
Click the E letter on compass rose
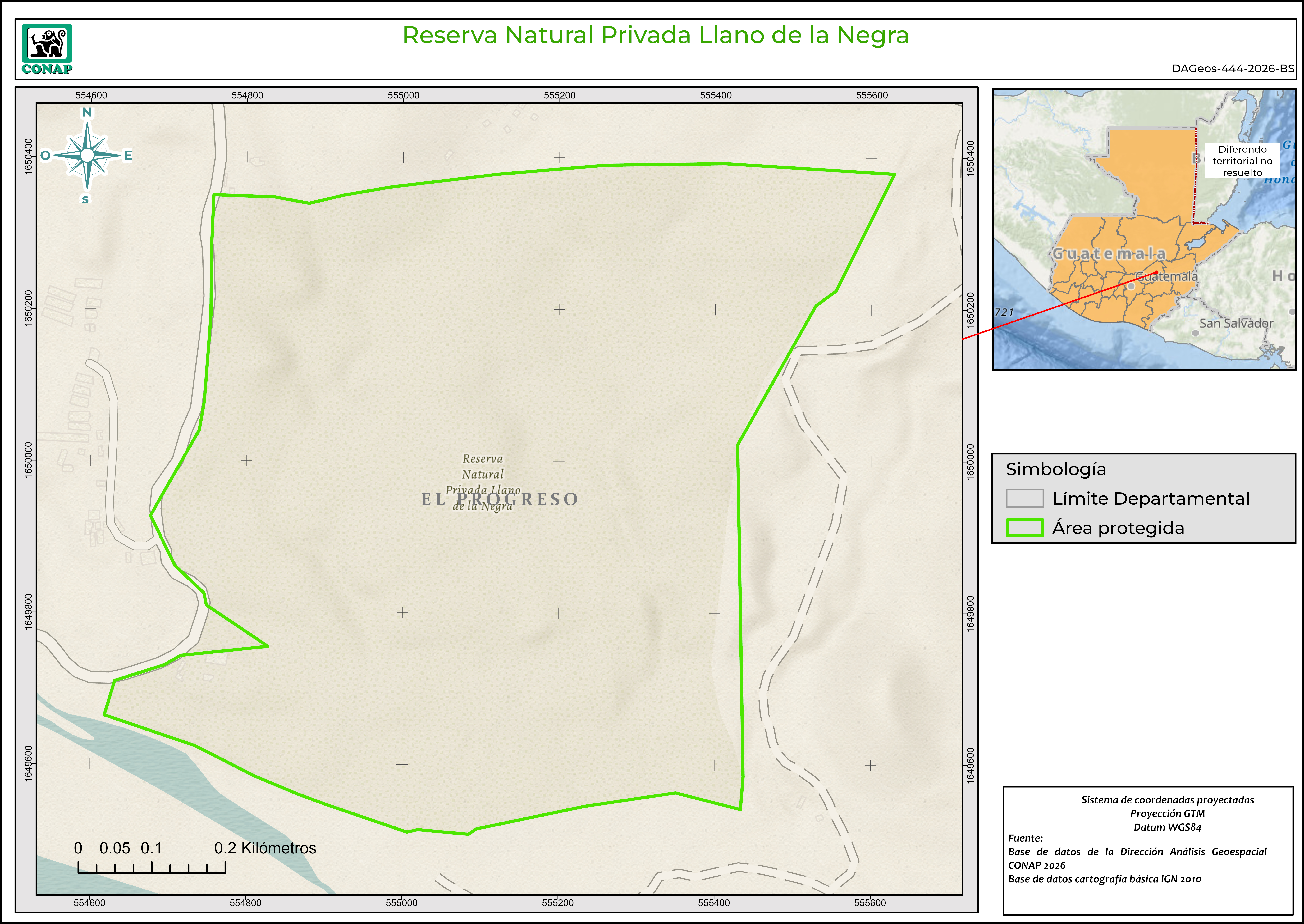coord(128,155)
